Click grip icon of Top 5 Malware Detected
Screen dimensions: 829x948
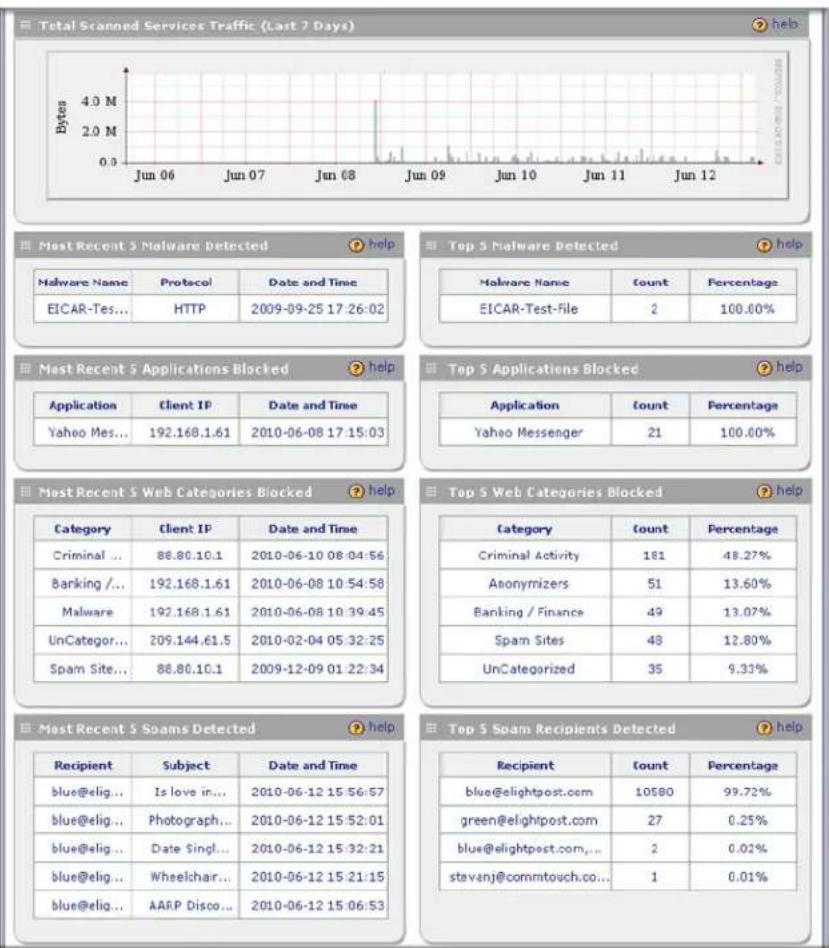click(x=431, y=245)
